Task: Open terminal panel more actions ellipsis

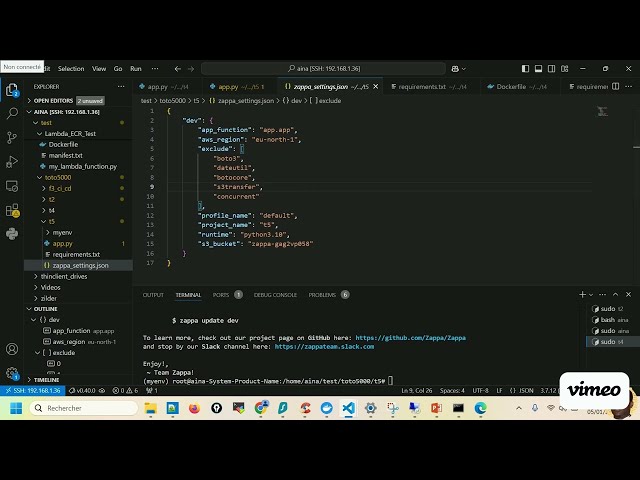Action: point(602,294)
